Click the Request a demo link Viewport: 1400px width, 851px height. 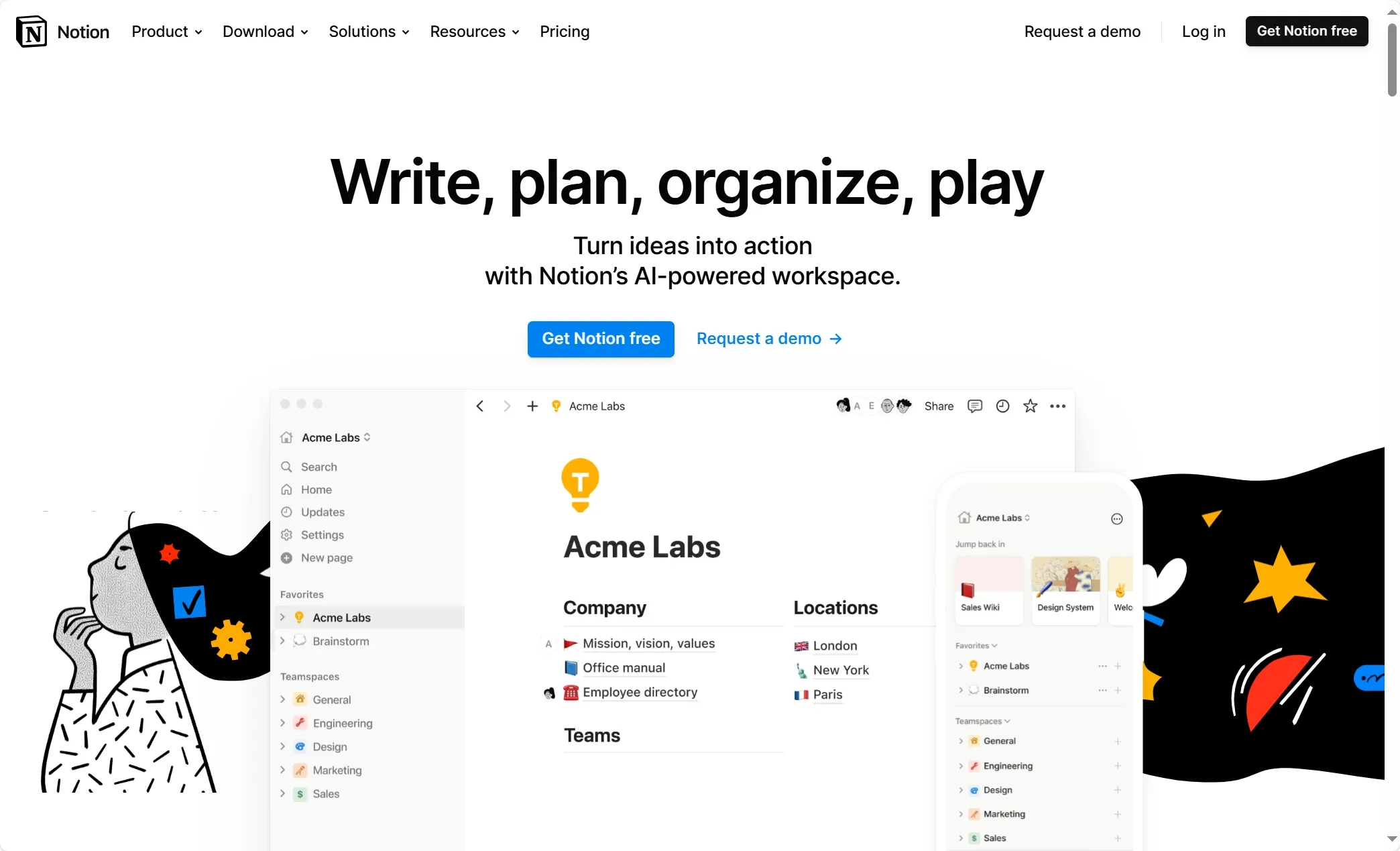[x=770, y=338]
